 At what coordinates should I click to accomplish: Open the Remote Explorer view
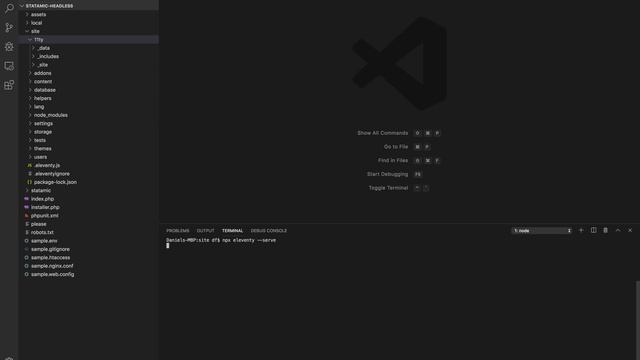point(9,66)
